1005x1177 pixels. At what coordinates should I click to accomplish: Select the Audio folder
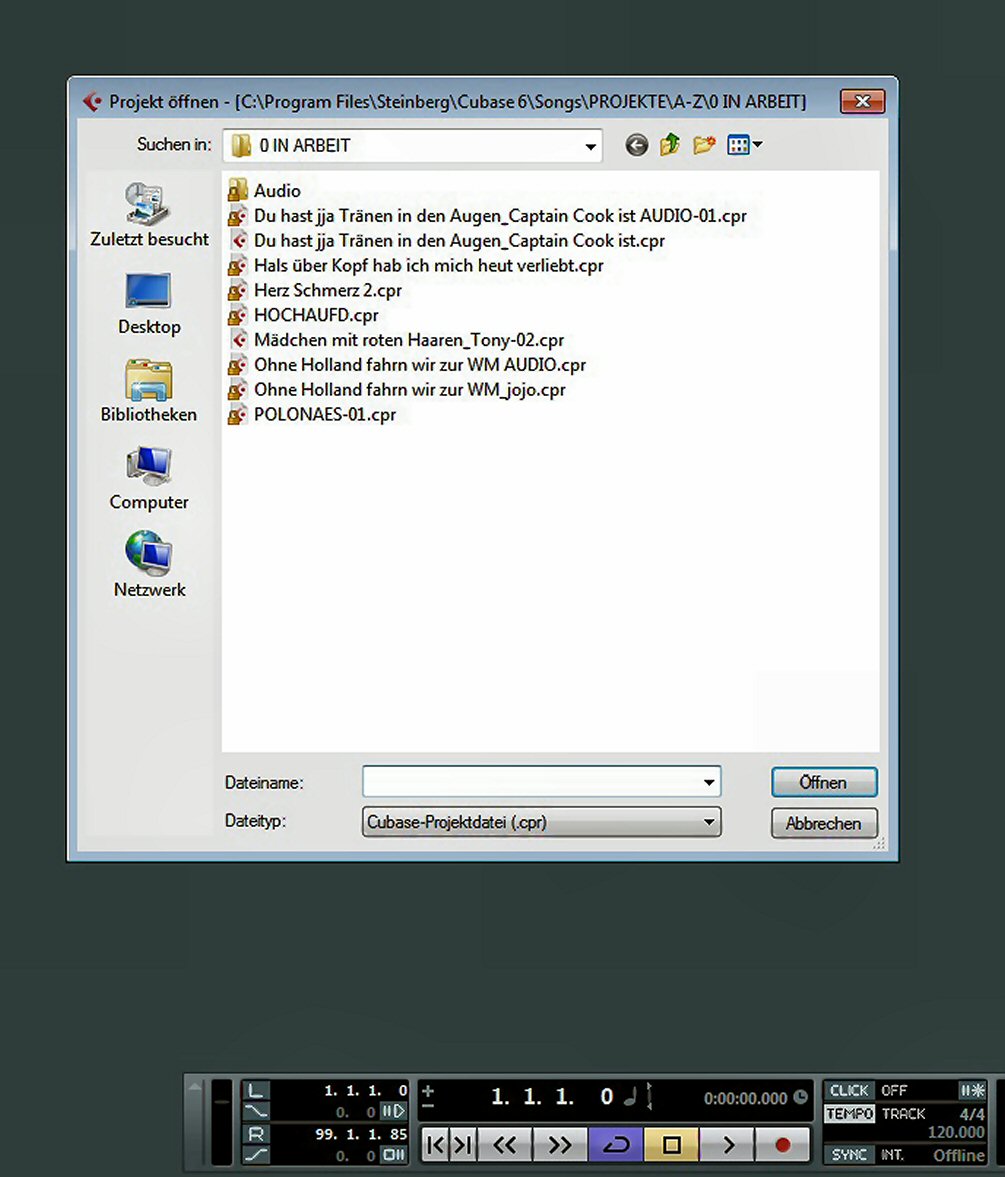264,191
